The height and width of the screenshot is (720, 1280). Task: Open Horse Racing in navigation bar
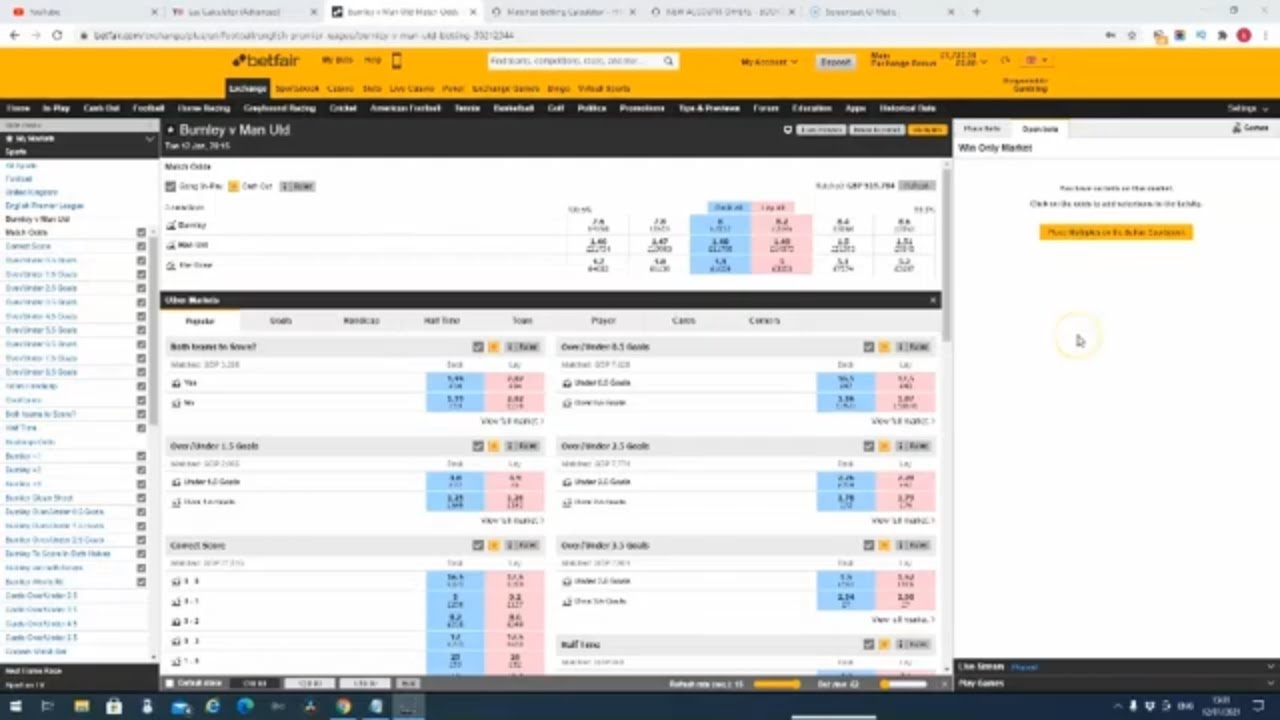pos(203,108)
